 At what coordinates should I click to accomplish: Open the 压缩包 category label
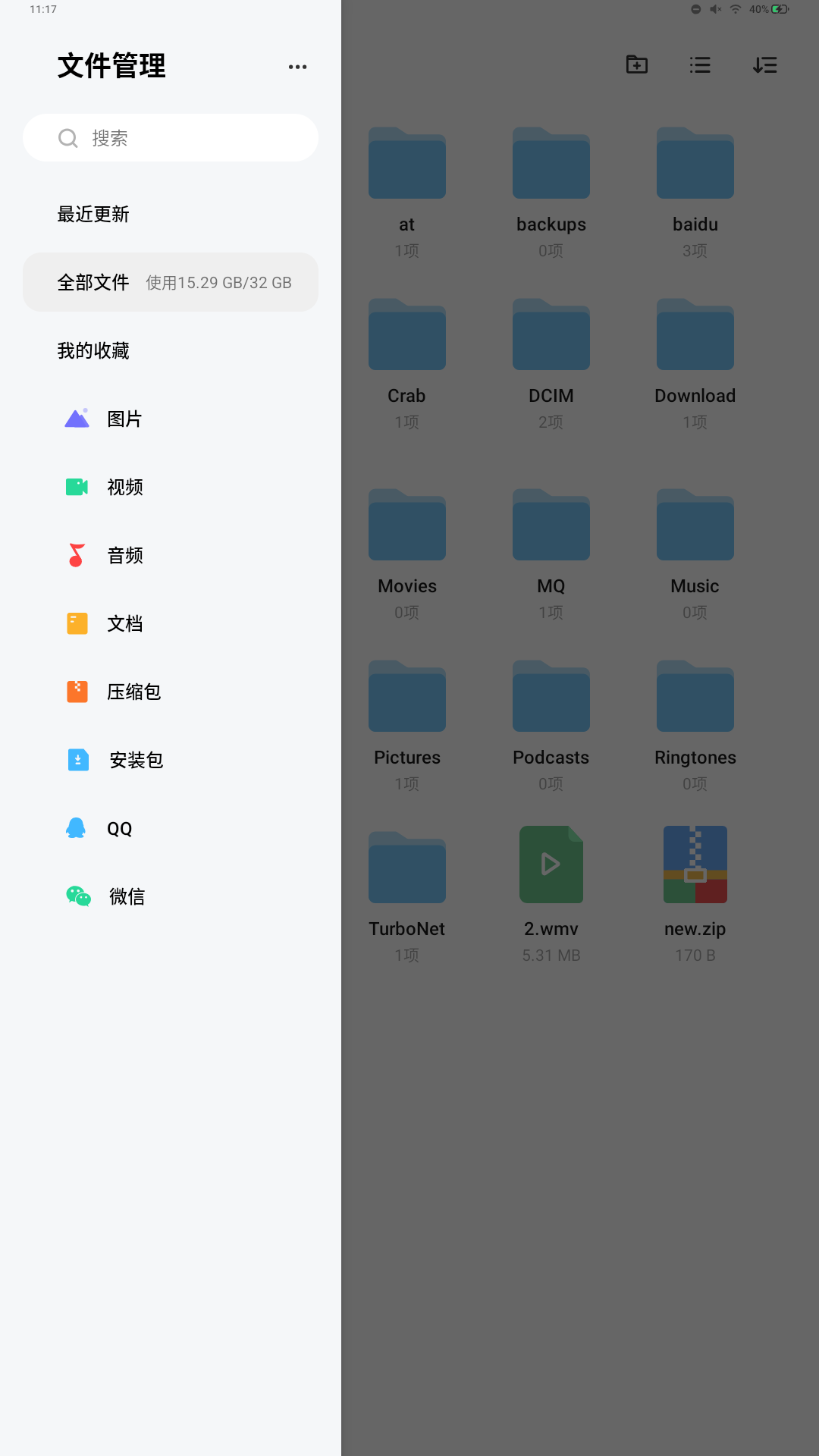(134, 692)
